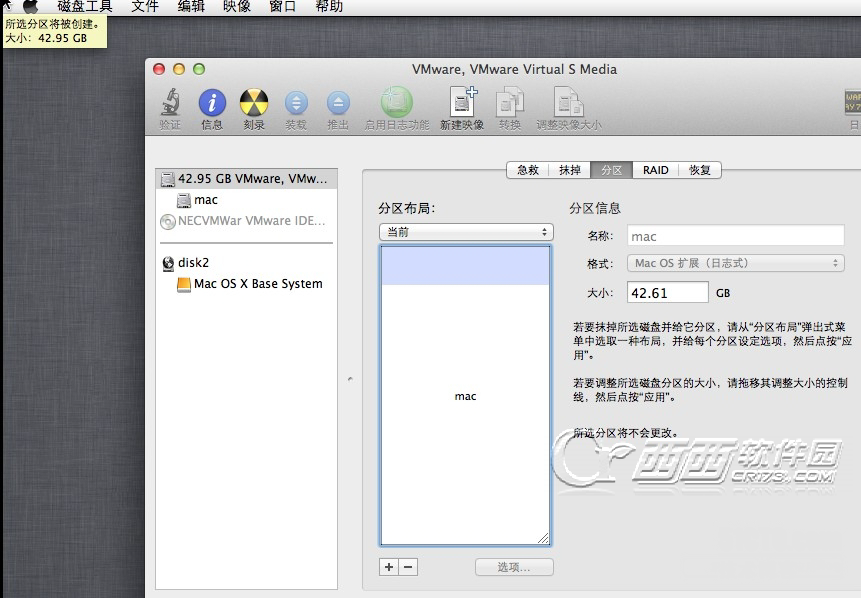Viewport: 861px width, 598px height.
Task: Switch to the Partition (分区) tab
Action: 612,170
